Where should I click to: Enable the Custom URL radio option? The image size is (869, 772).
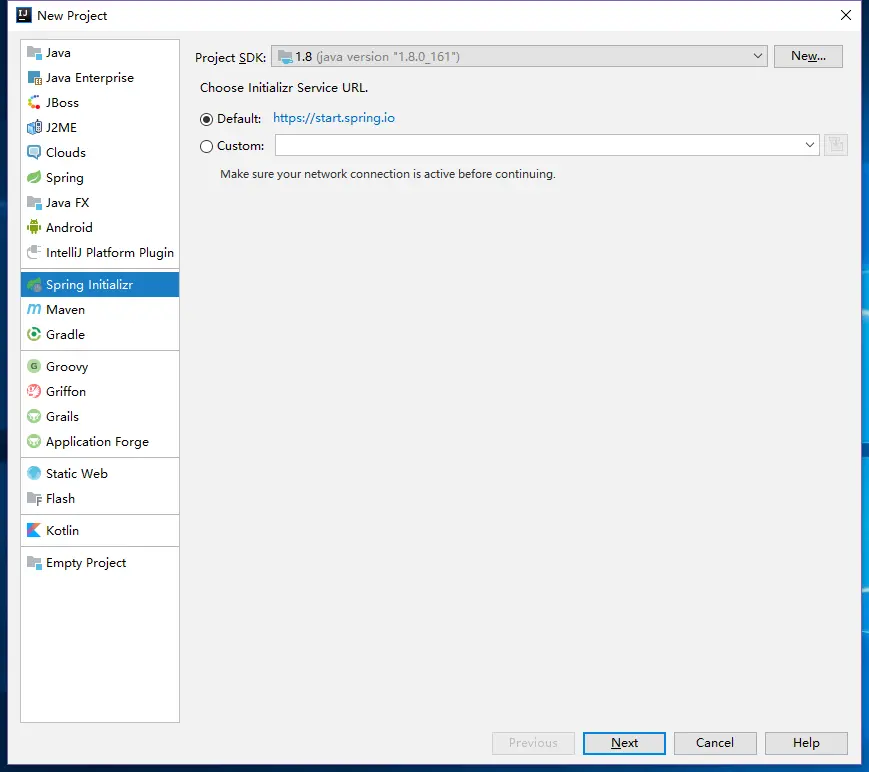(206, 146)
